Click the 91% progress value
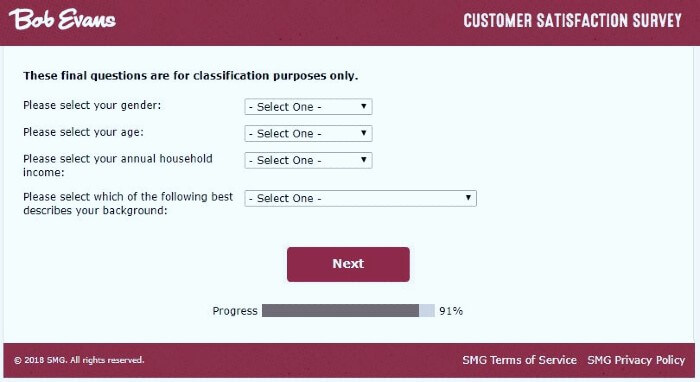The image size is (700, 382). point(451,311)
